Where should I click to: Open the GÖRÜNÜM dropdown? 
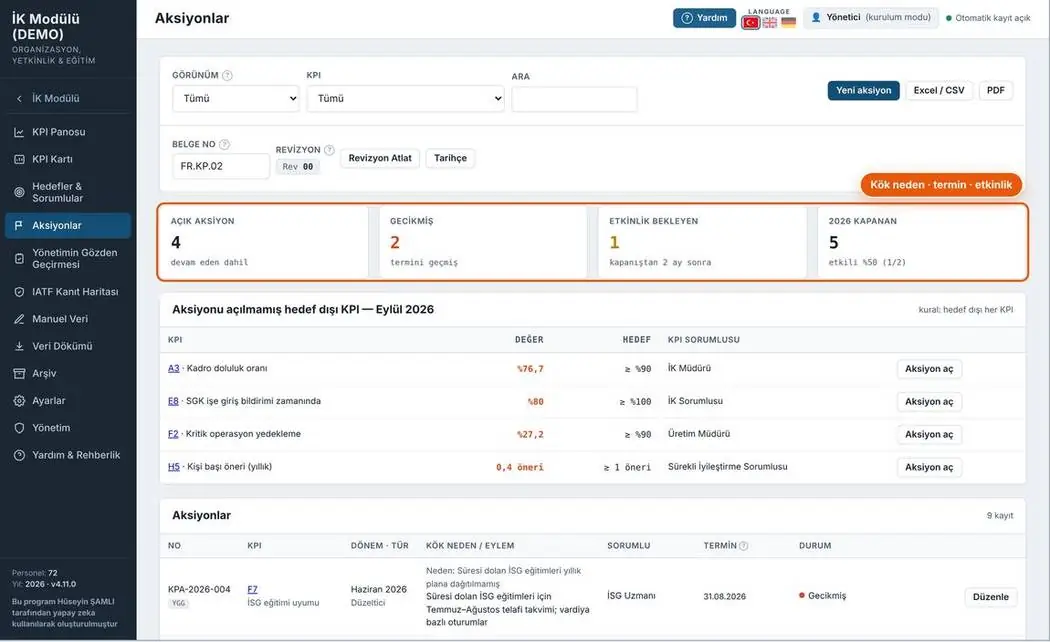(x=236, y=98)
